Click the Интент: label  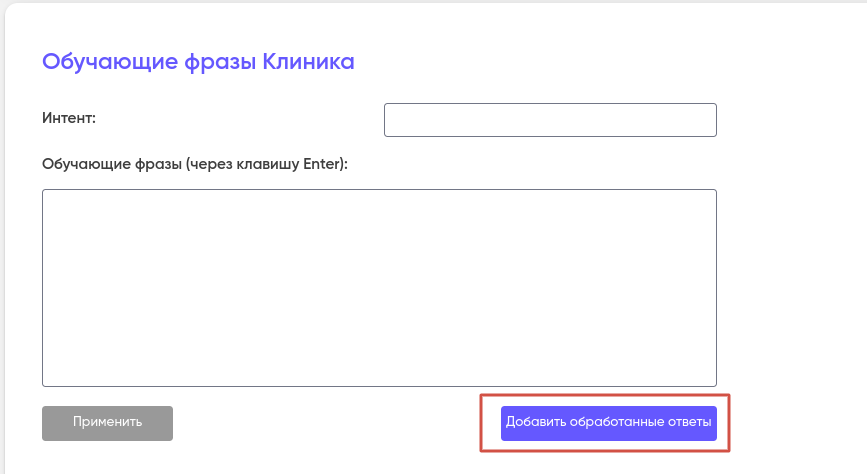(x=69, y=118)
